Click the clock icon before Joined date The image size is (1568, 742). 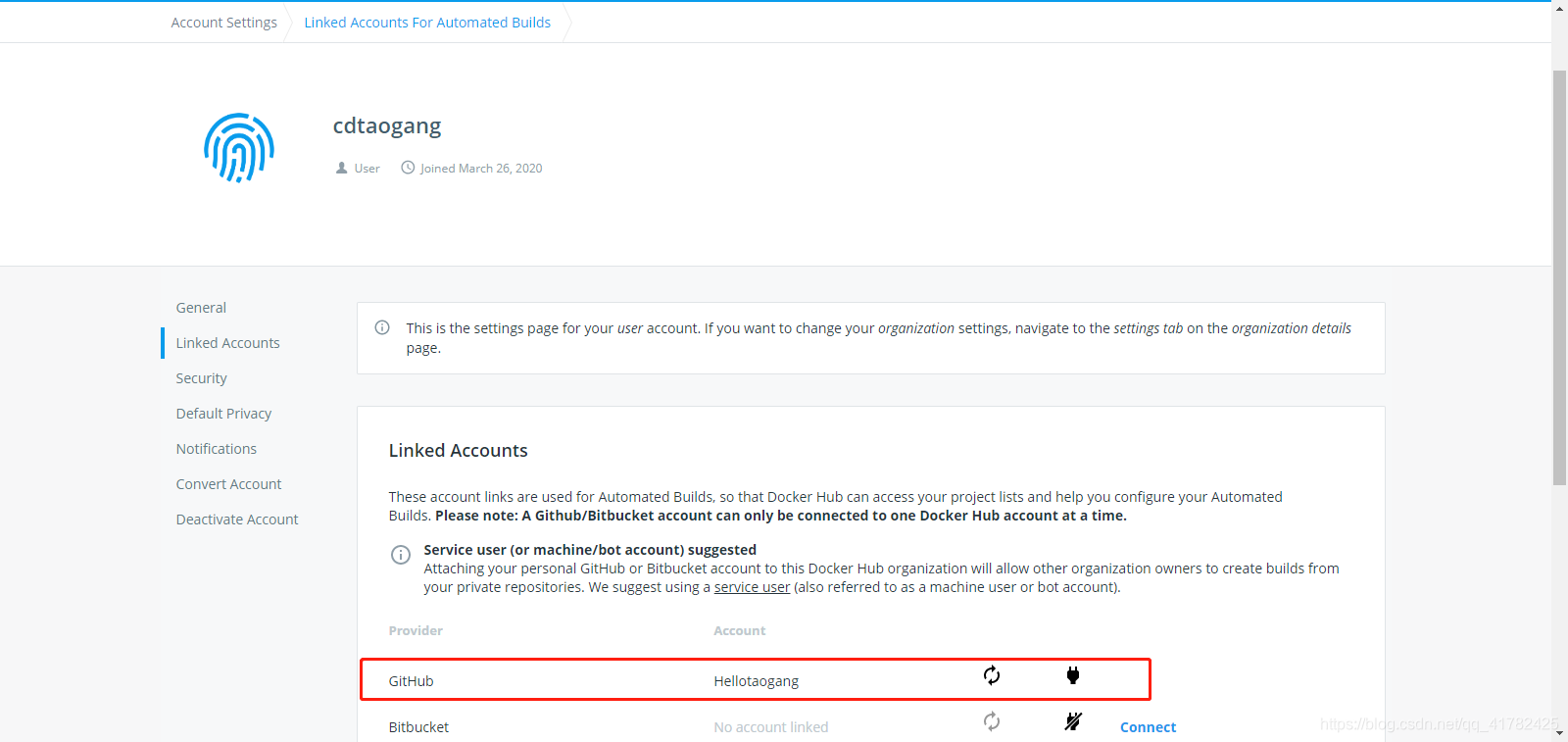[408, 168]
